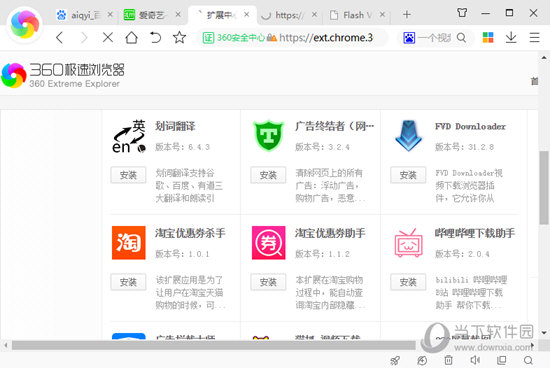Mute sound with the speaker icon

[475, 360]
